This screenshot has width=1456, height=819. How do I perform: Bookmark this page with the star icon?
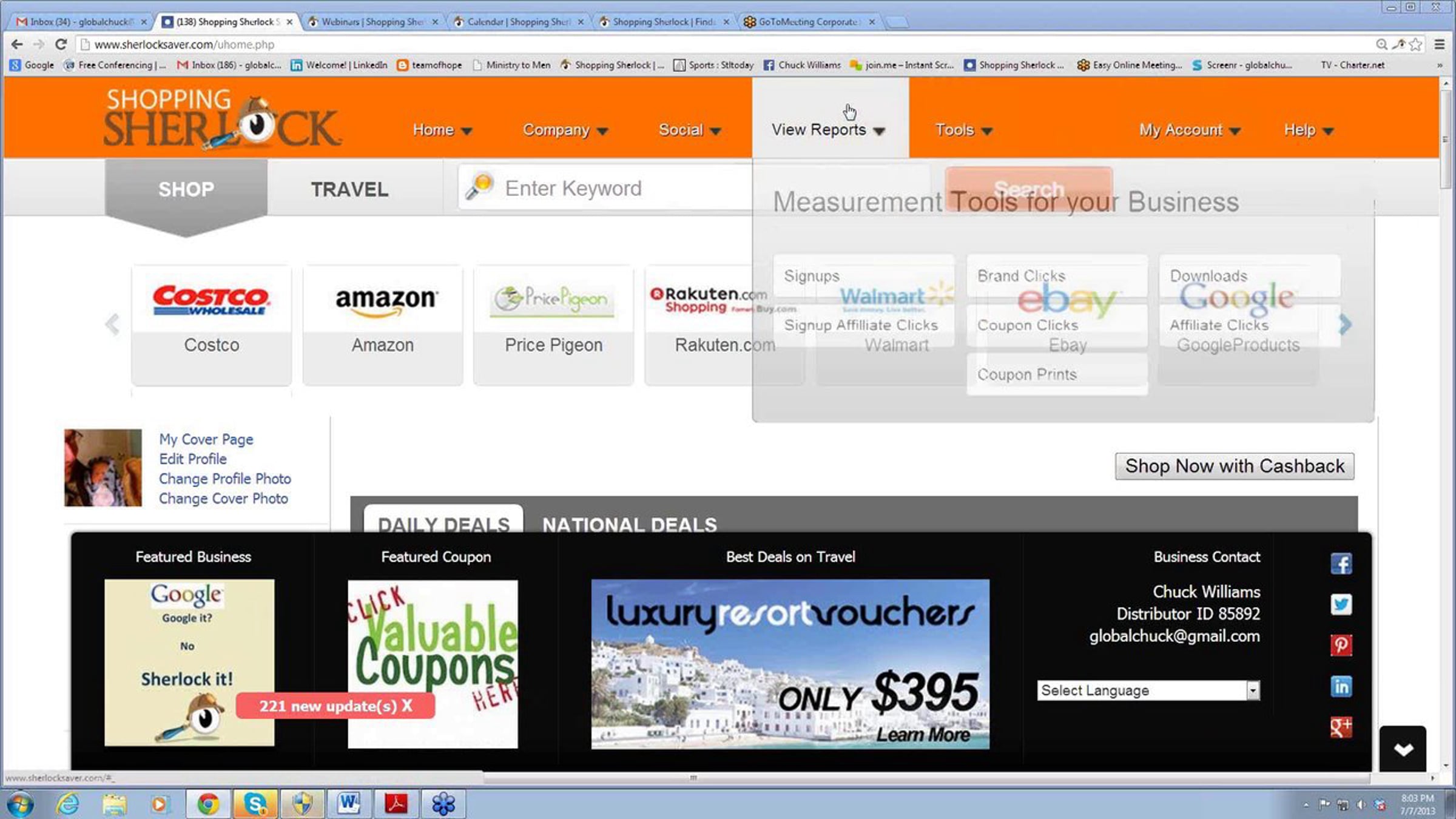(x=1416, y=44)
